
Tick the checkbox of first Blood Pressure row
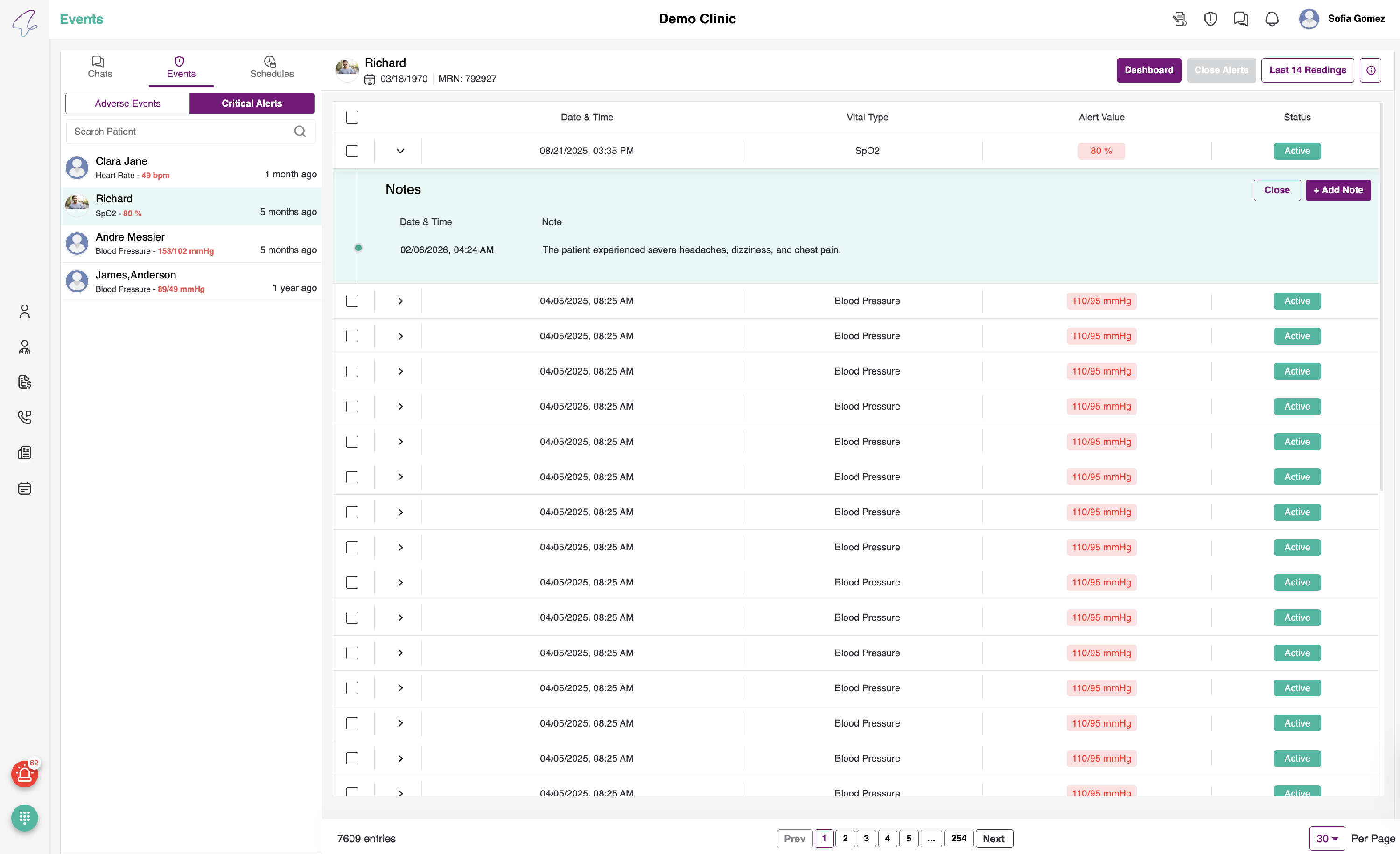pyautogui.click(x=352, y=301)
